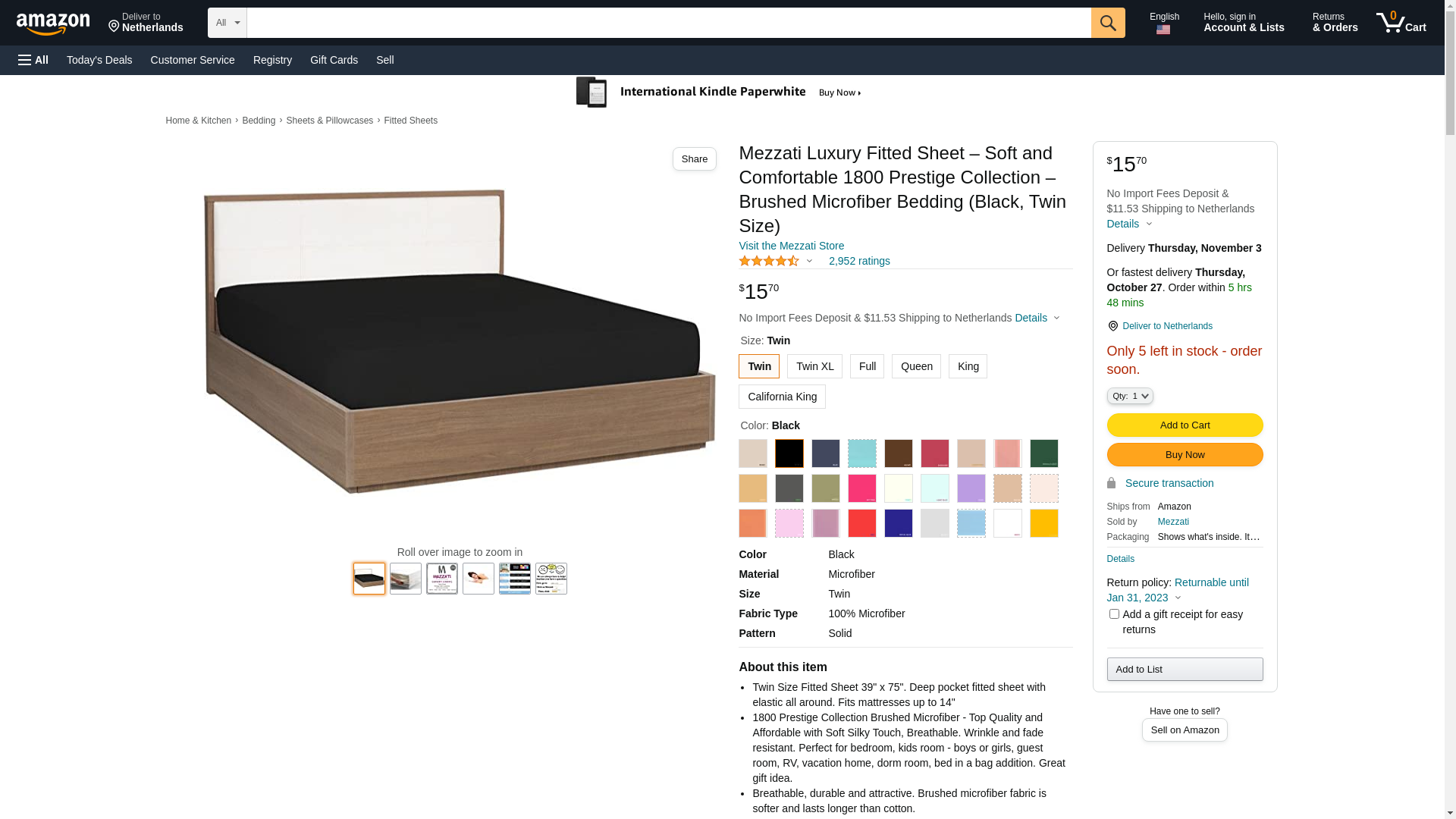Click the Add to Cart button
This screenshot has height=819, width=1456.
pos(1185,425)
